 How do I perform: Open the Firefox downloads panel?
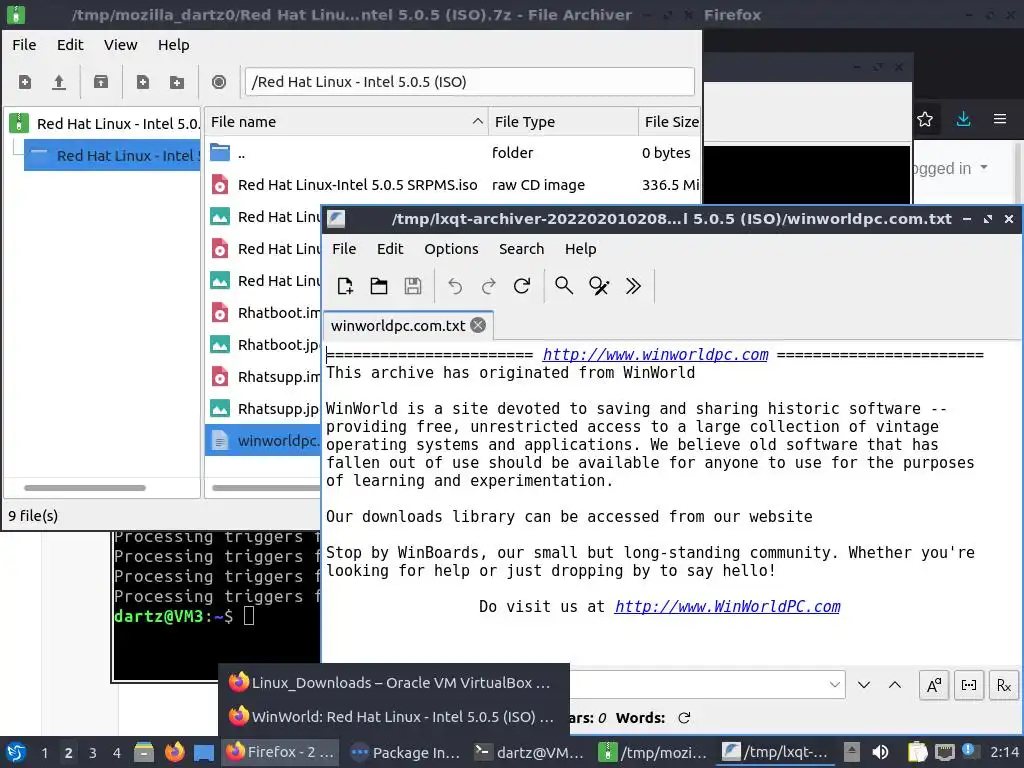tap(963, 120)
